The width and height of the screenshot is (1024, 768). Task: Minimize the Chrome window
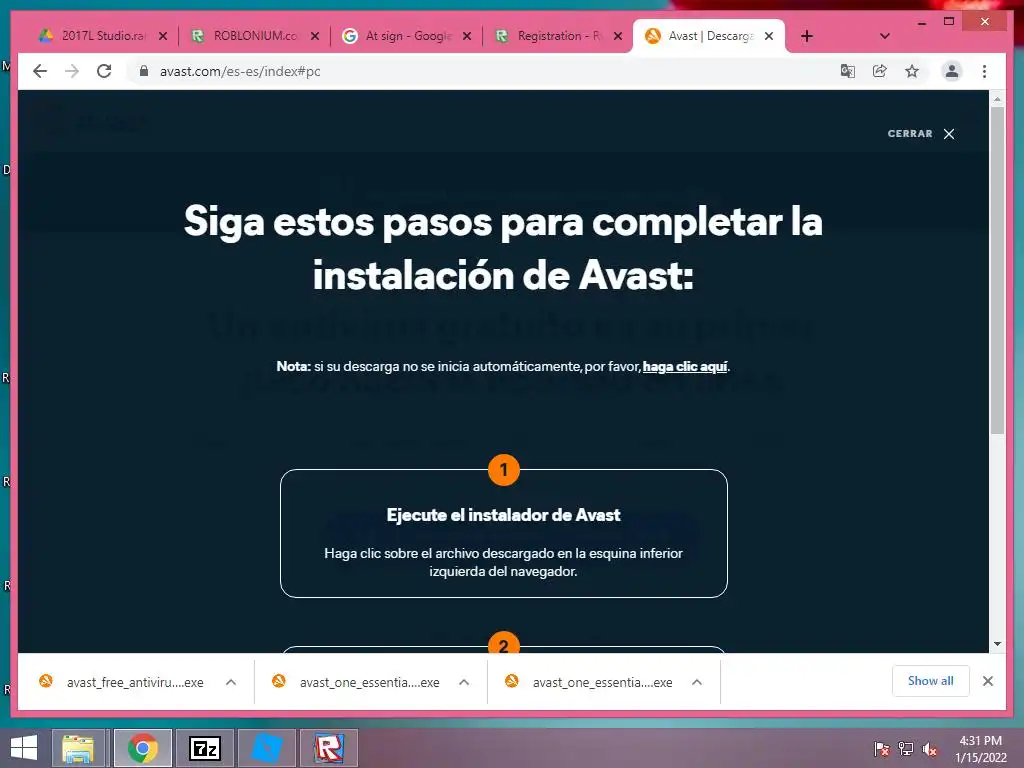[x=921, y=22]
